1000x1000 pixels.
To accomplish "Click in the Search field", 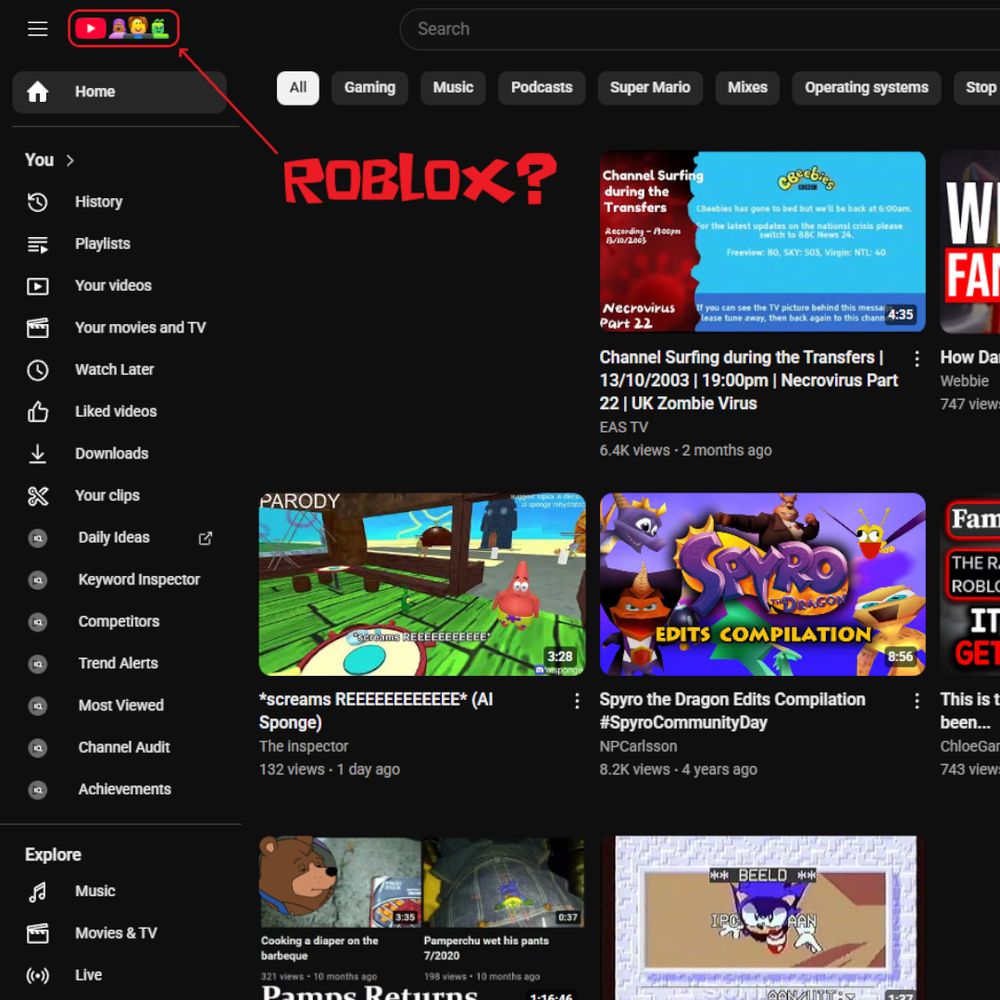I will click(700, 29).
